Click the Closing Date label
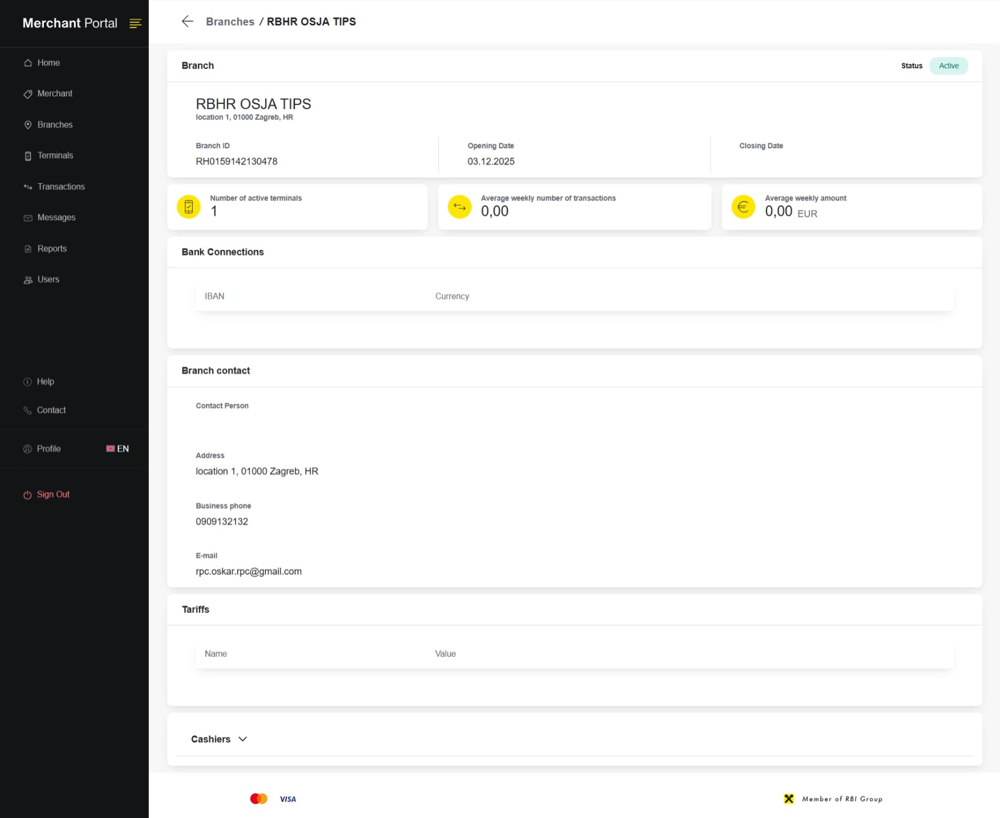1000x818 pixels. [x=761, y=146]
